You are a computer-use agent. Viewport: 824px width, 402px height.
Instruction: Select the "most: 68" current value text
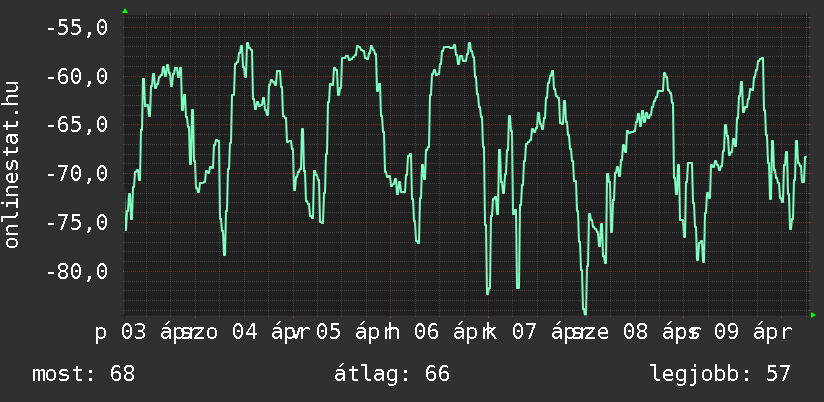click(83, 374)
